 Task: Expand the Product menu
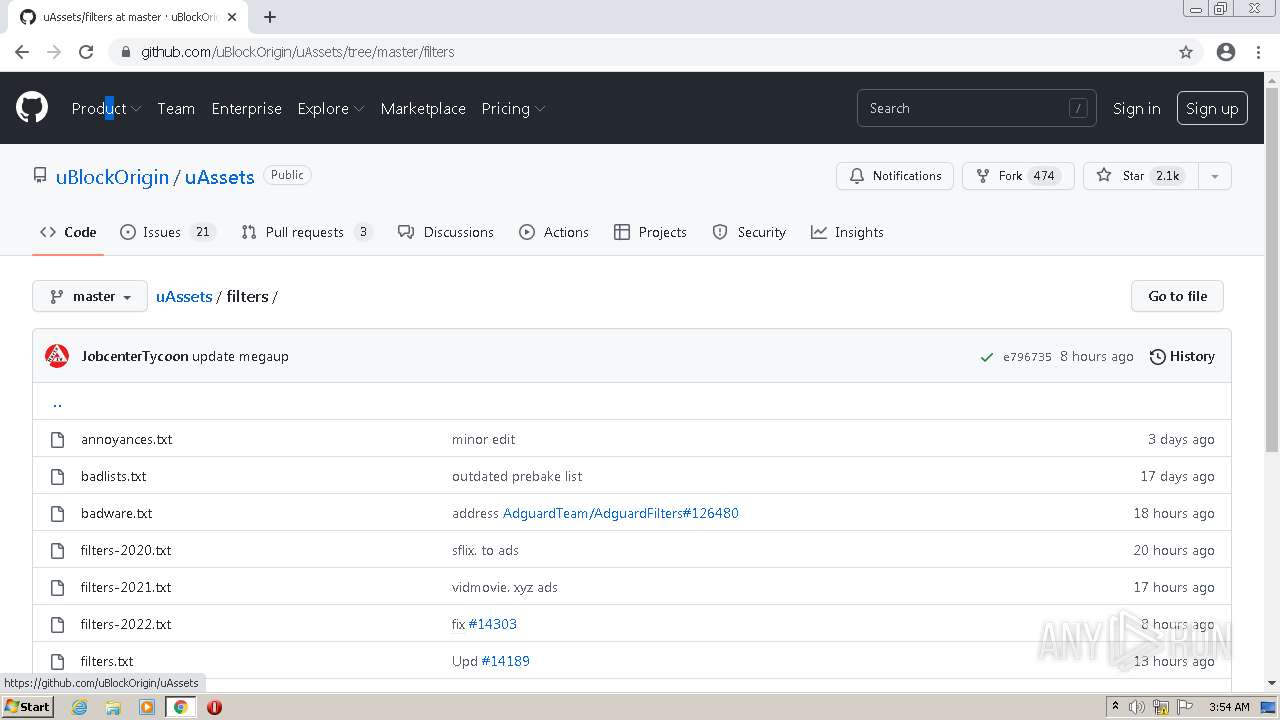click(x=106, y=108)
